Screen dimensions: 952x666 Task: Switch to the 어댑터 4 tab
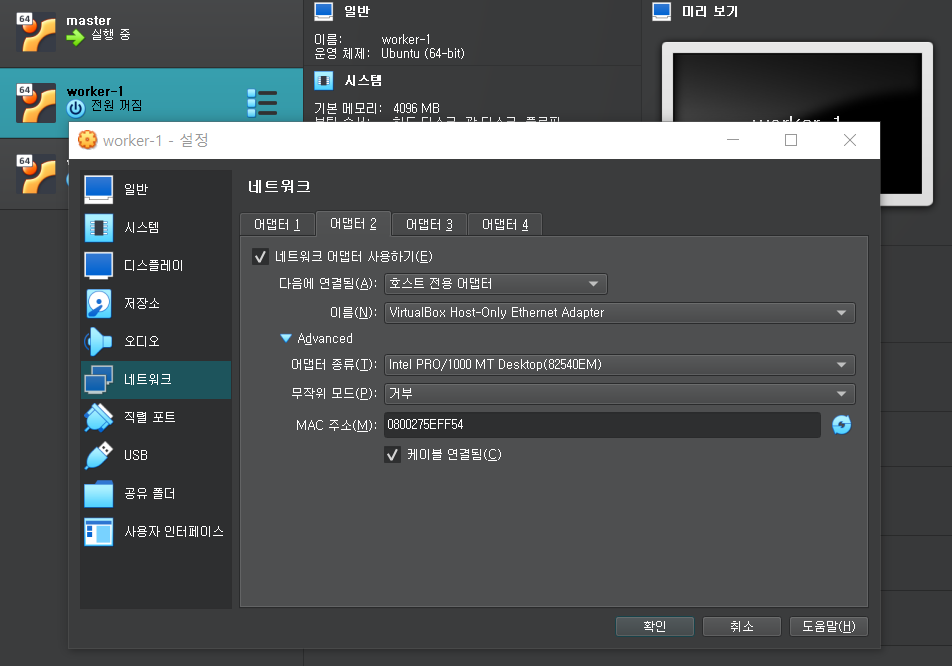tap(505, 225)
